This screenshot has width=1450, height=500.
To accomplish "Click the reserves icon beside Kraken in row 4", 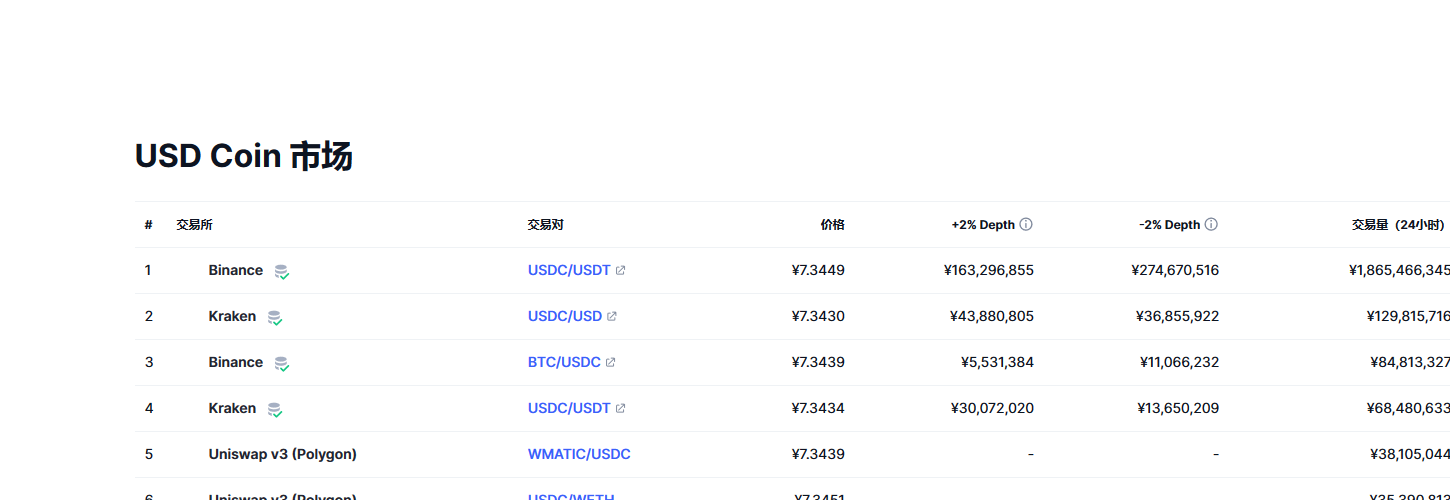I will pyautogui.click(x=274, y=409).
